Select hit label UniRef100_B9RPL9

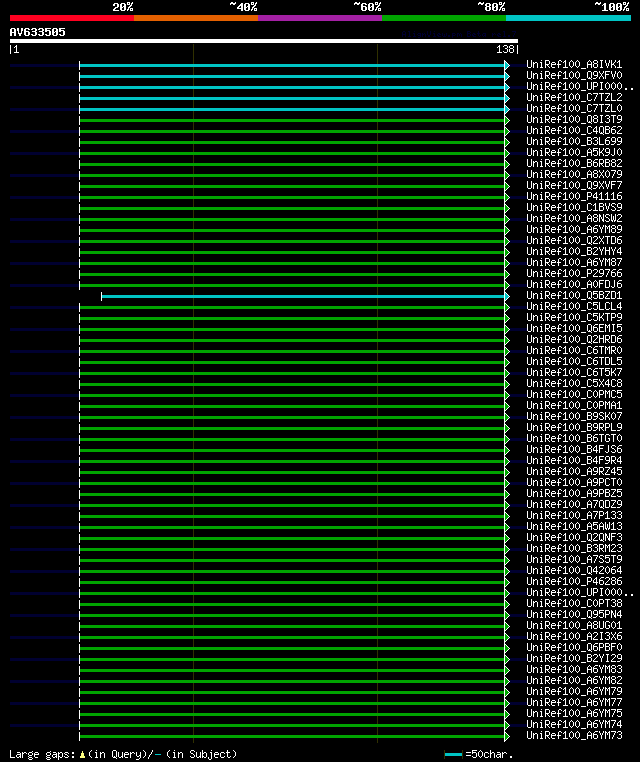pos(574,427)
